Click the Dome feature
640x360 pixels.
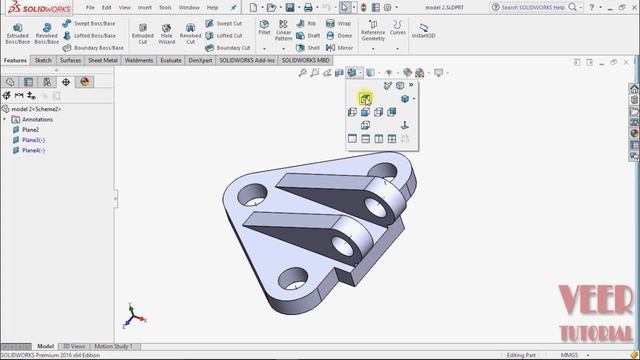point(339,36)
